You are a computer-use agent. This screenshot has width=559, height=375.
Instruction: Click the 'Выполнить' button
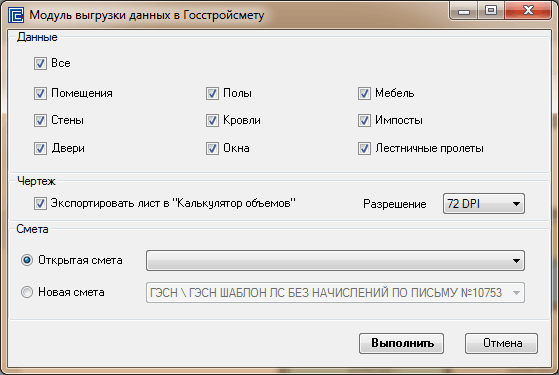[x=401, y=343]
